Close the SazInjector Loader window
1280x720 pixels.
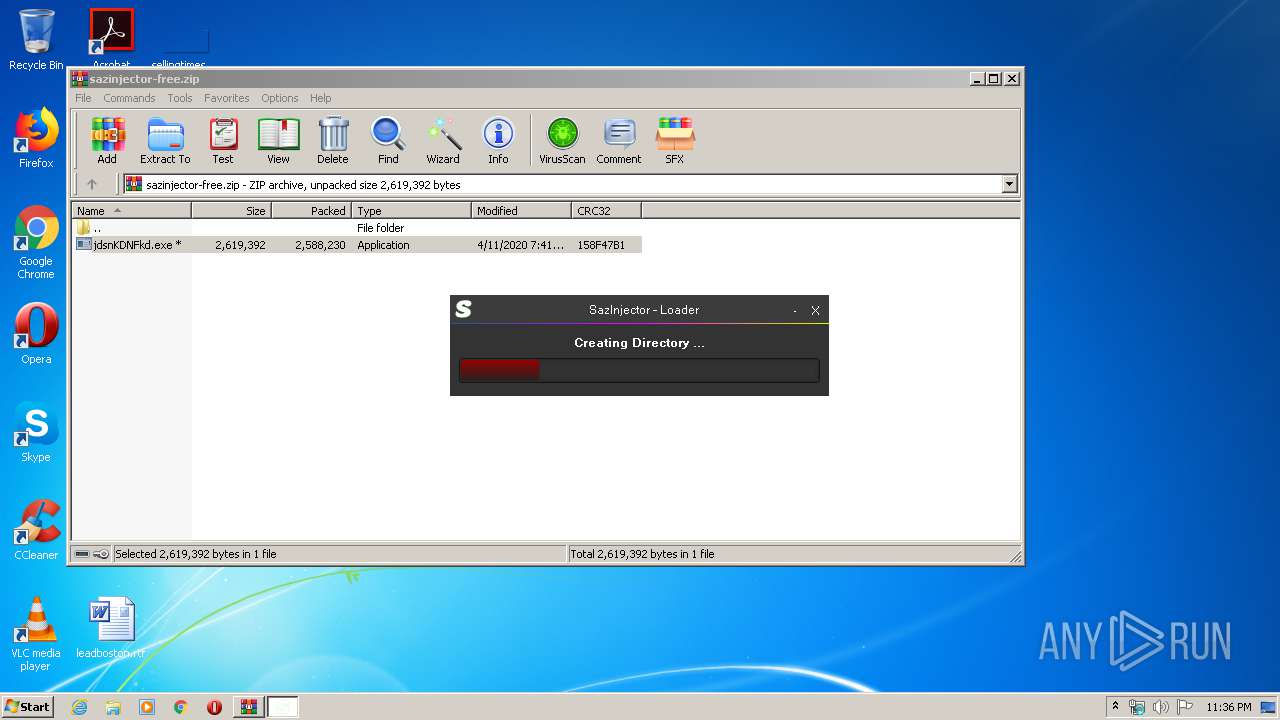(815, 310)
